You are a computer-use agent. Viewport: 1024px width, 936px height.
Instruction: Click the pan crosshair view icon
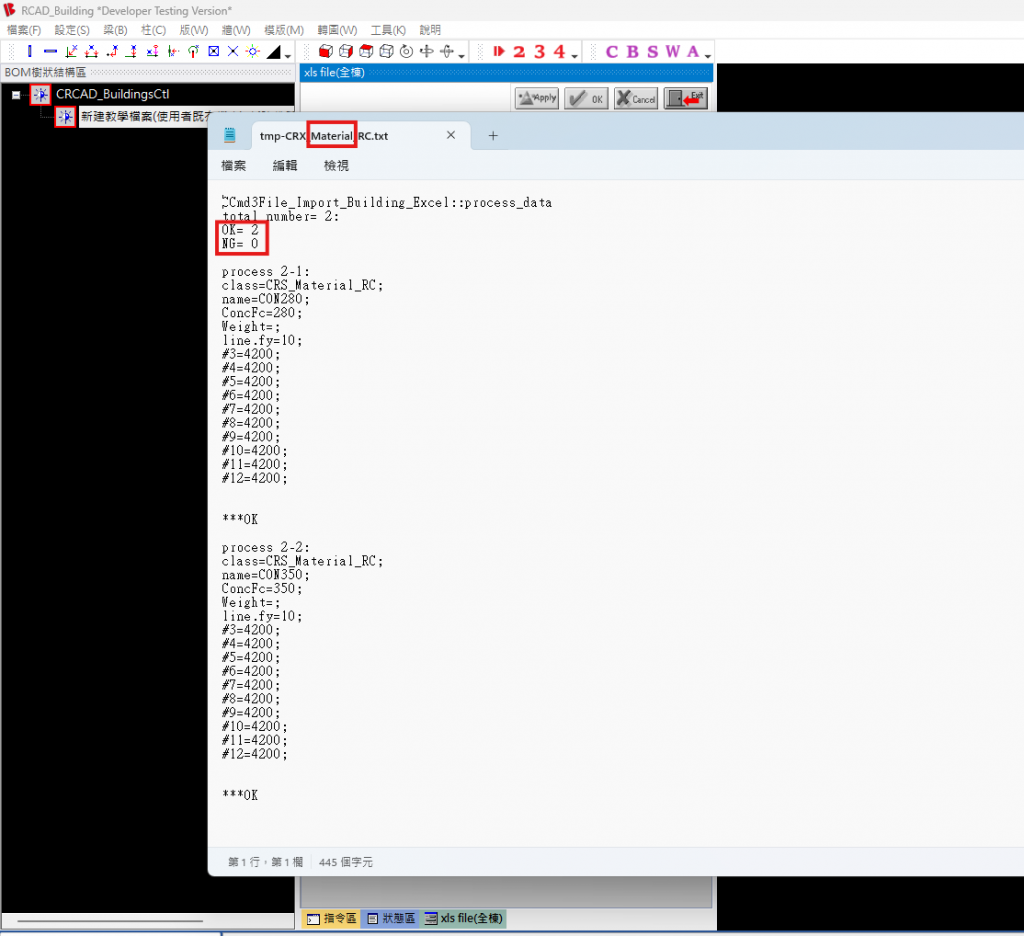tap(426, 51)
